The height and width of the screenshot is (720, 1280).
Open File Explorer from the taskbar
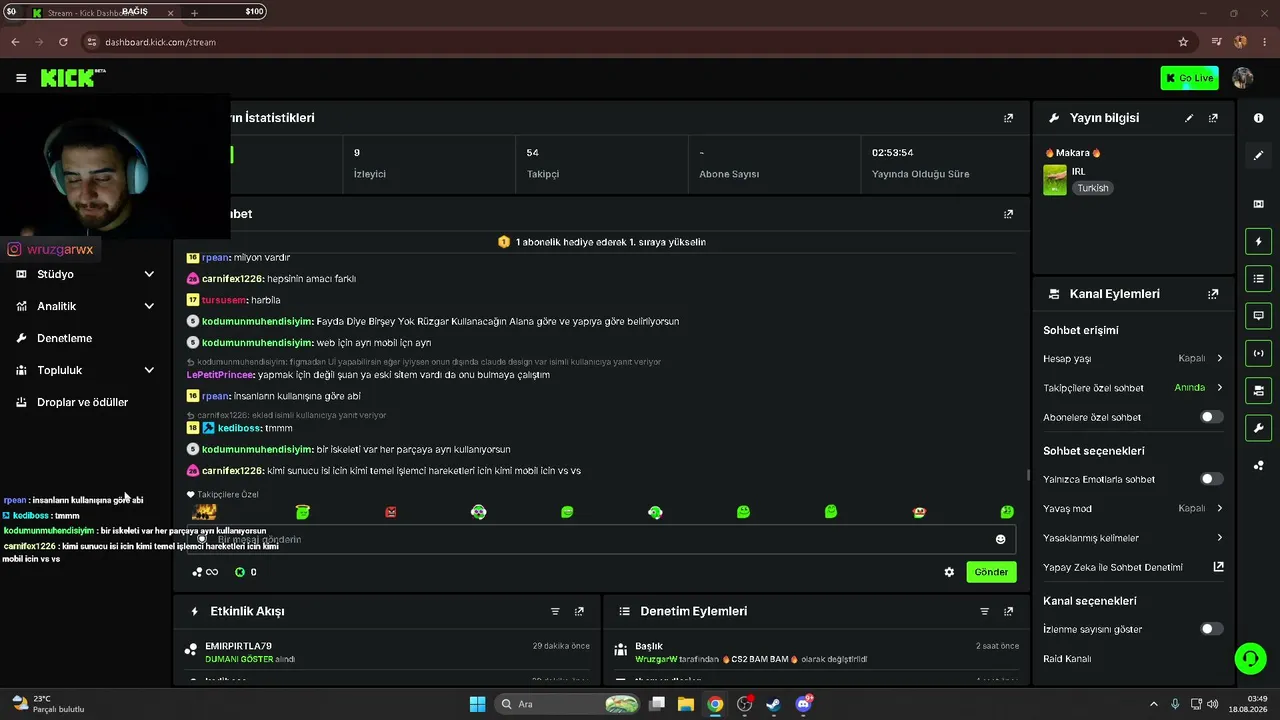[686, 704]
